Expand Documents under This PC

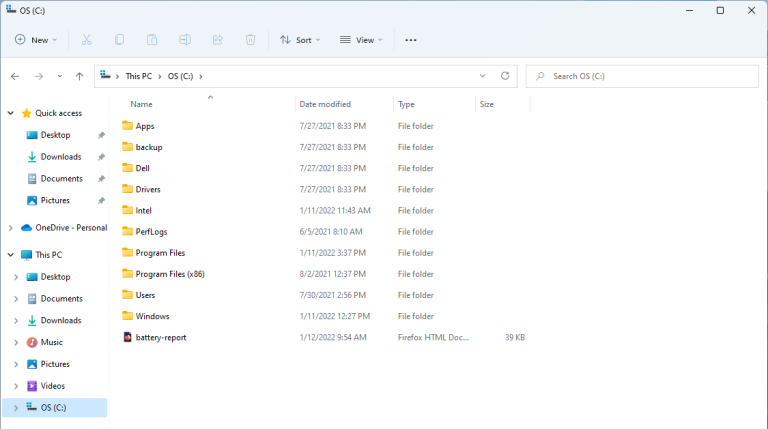point(16,299)
